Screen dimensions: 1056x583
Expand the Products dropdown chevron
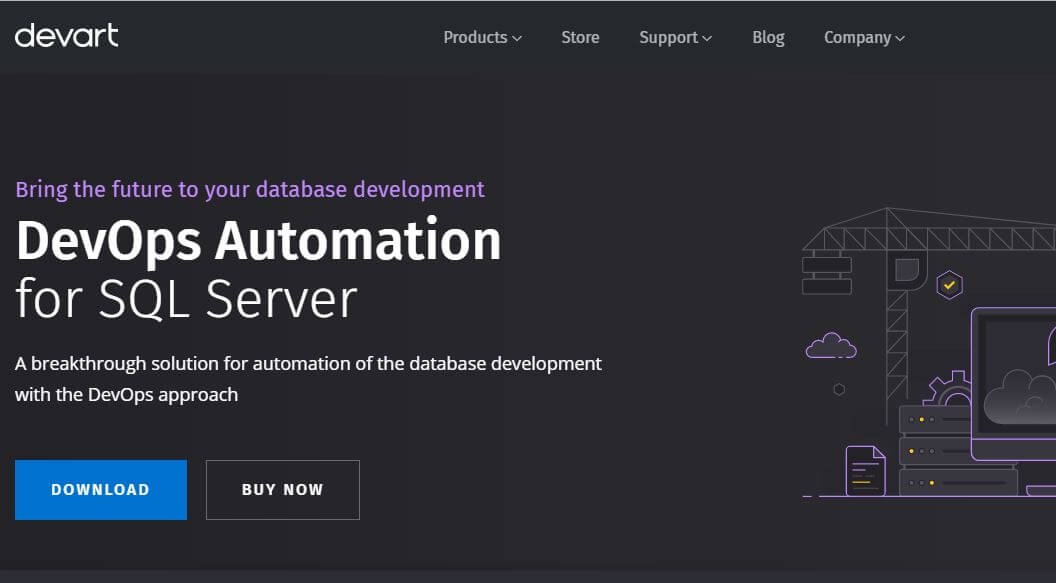[517, 38]
